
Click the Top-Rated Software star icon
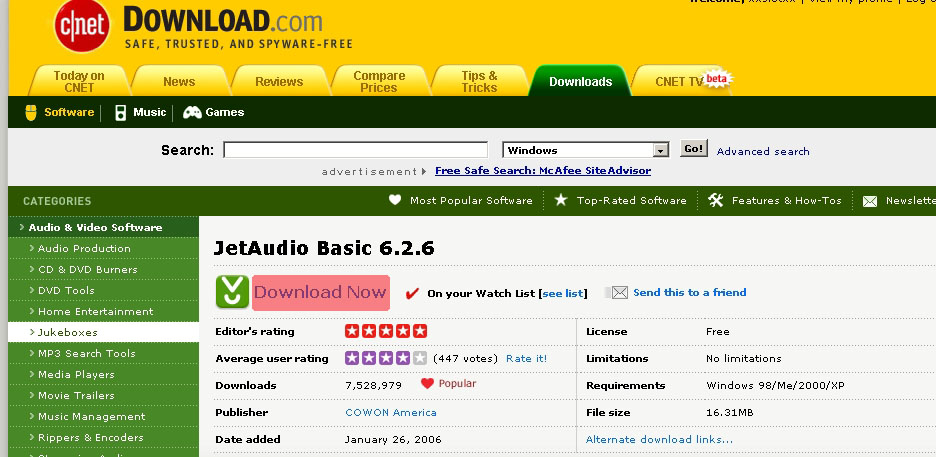point(561,200)
